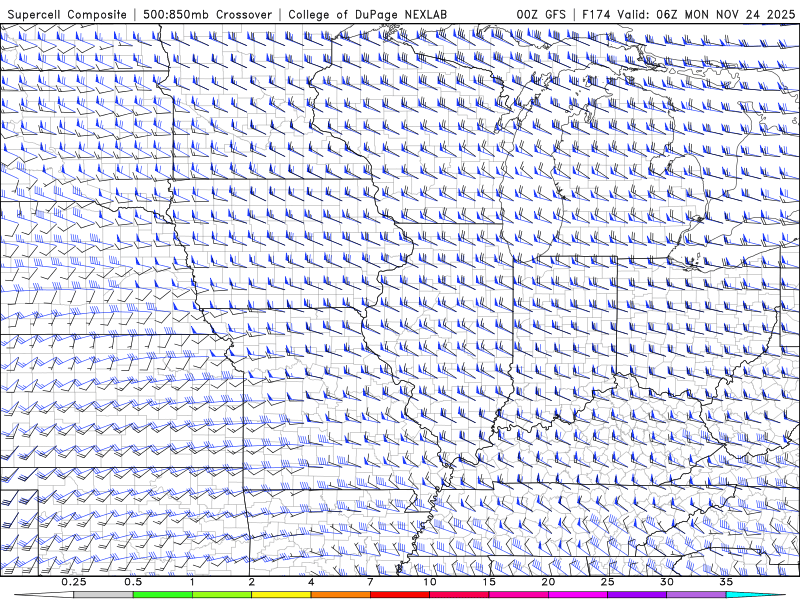The width and height of the screenshot is (800, 600).
Task: Select the magenta 20–25 colorbar segment
Action: [x=578, y=595]
